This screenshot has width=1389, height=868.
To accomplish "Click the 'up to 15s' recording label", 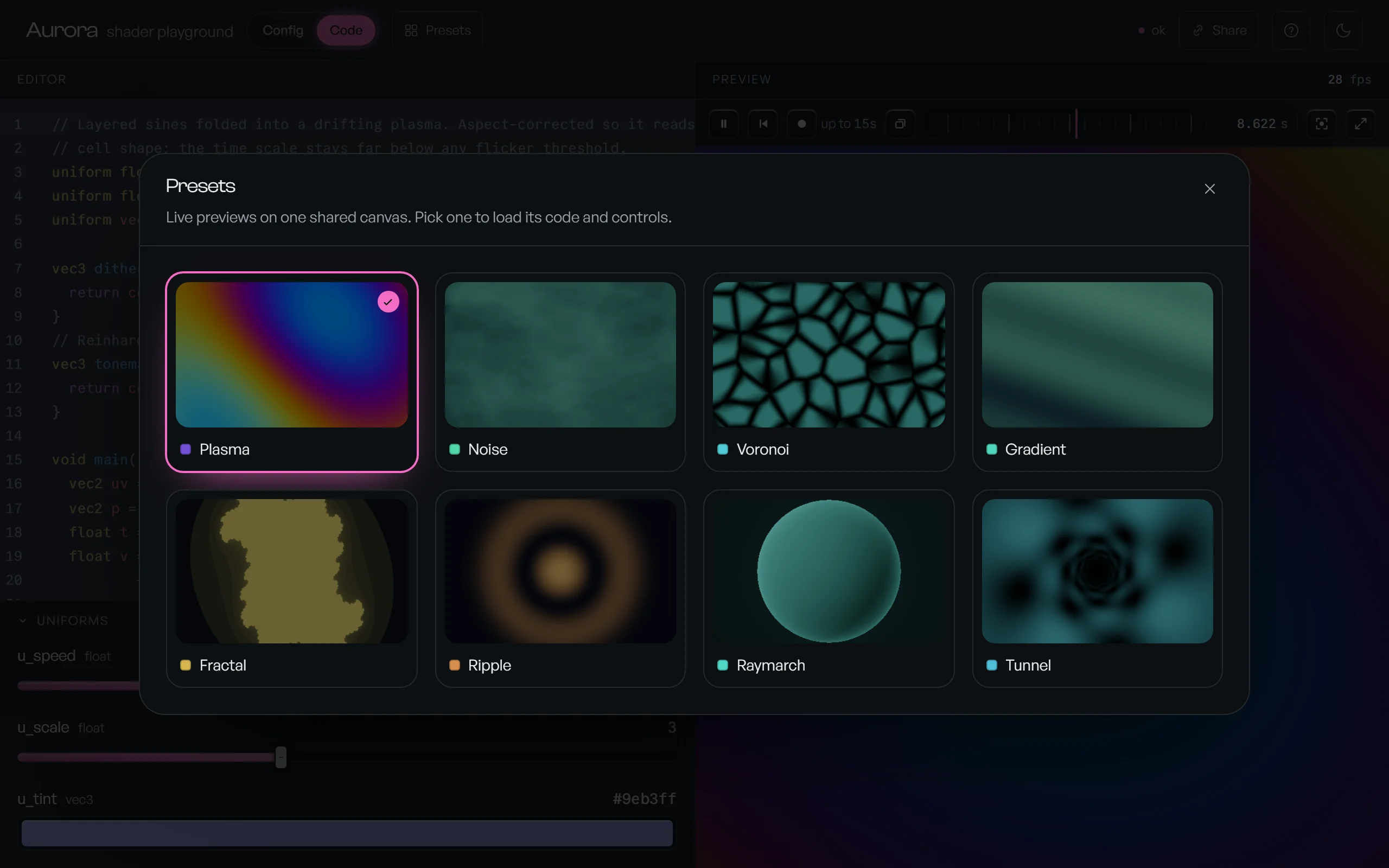I will (849, 124).
